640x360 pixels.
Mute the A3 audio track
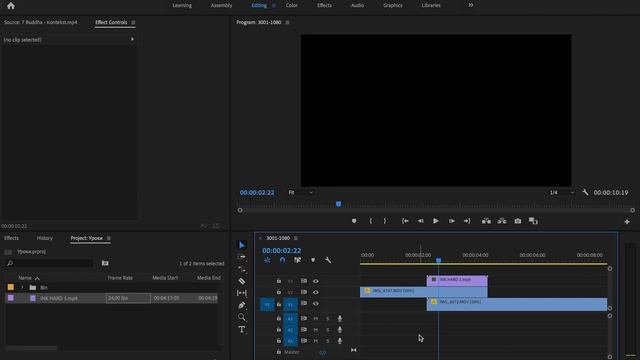click(x=316, y=341)
